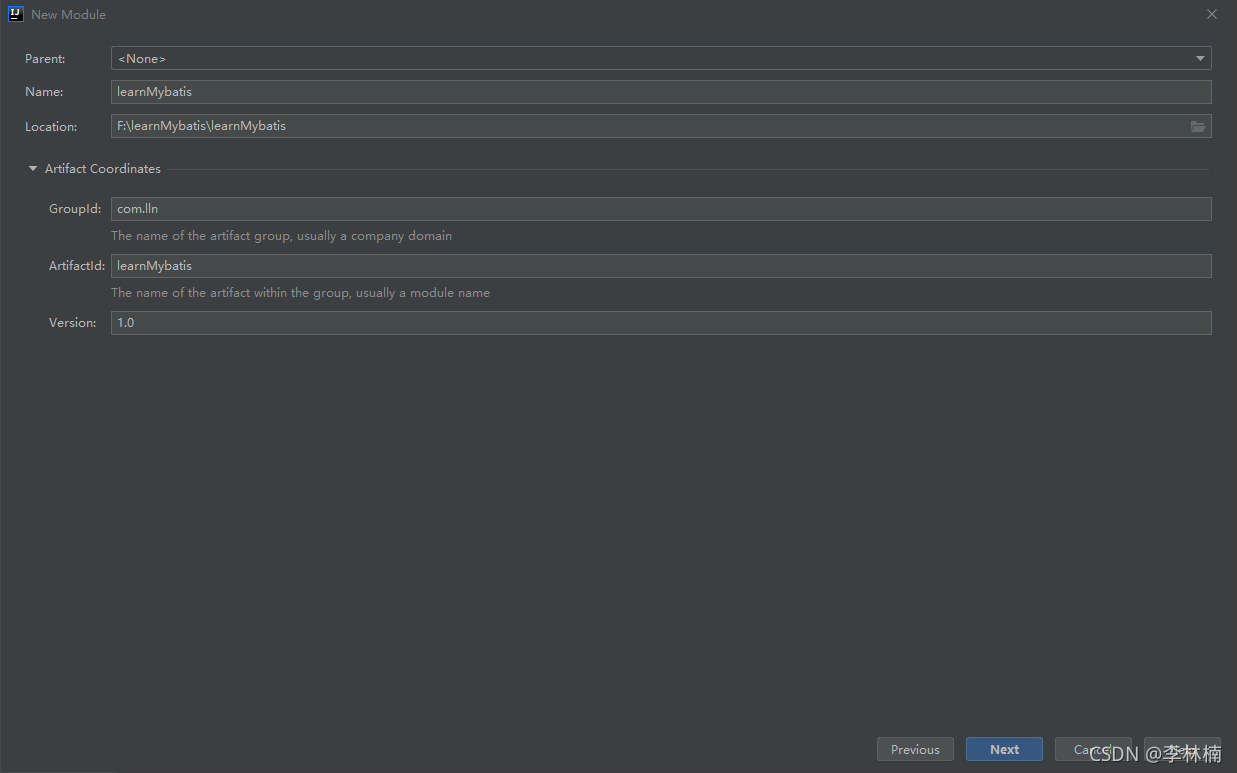Close the New Module window

coord(1212,14)
